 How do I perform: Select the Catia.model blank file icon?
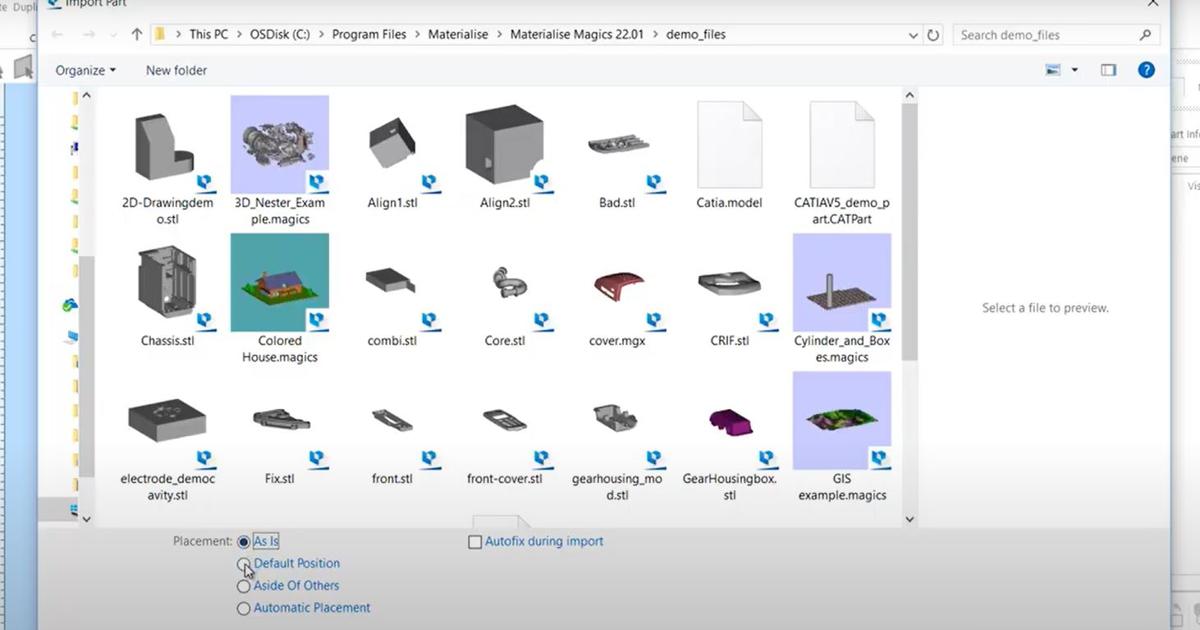pyautogui.click(x=729, y=144)
